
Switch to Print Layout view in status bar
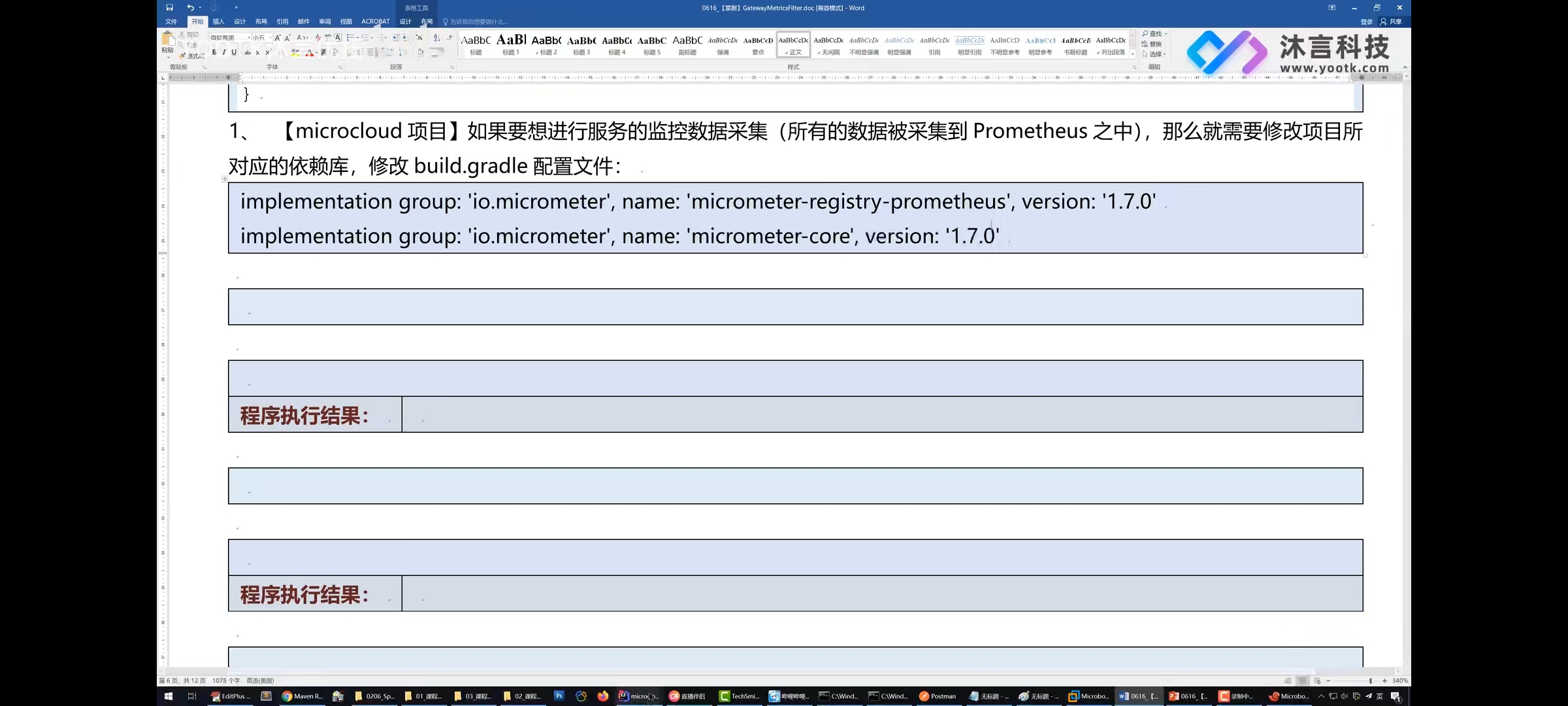pyautogui.click(x=1303, y=681)
